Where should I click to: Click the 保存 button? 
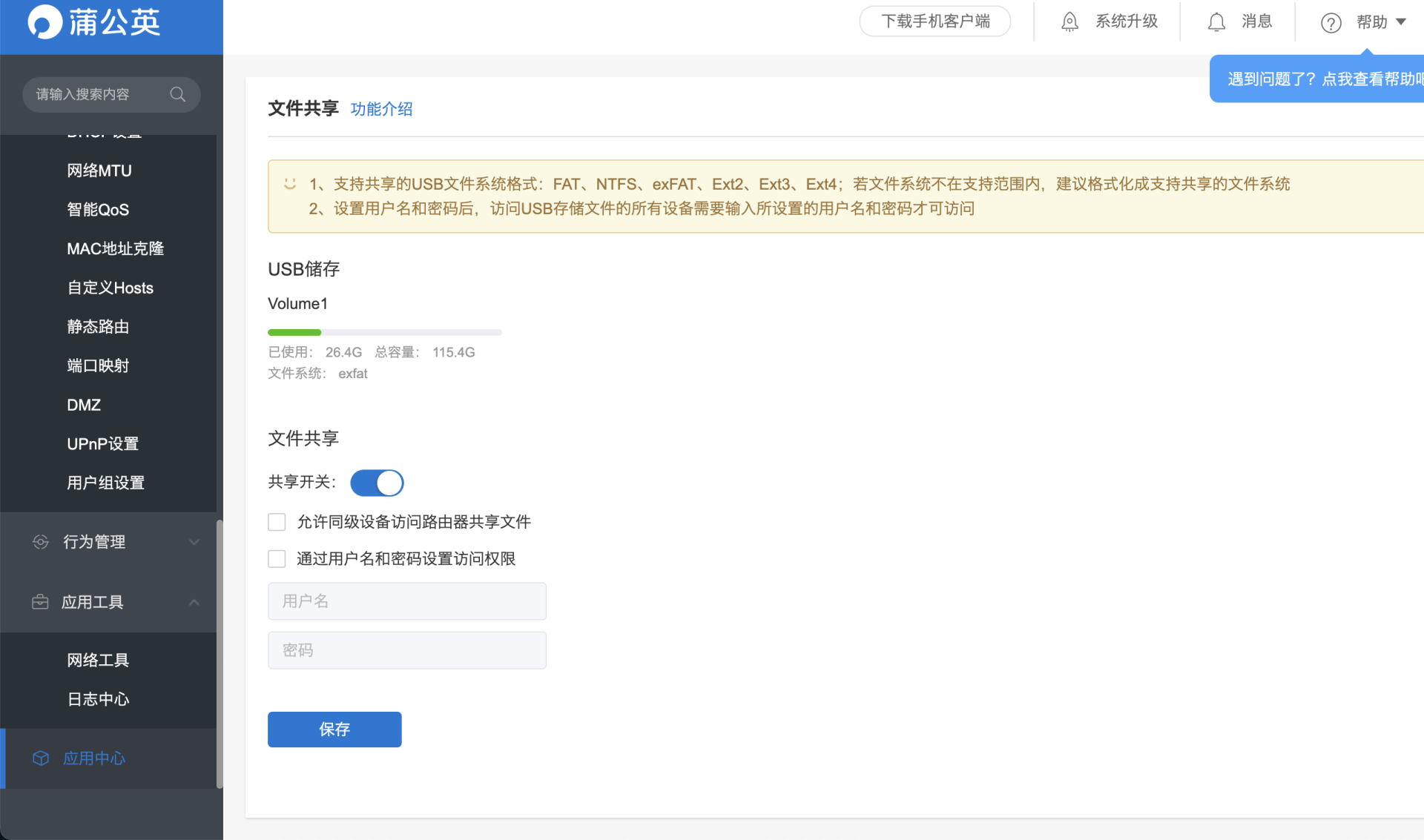tap(334, 730)
